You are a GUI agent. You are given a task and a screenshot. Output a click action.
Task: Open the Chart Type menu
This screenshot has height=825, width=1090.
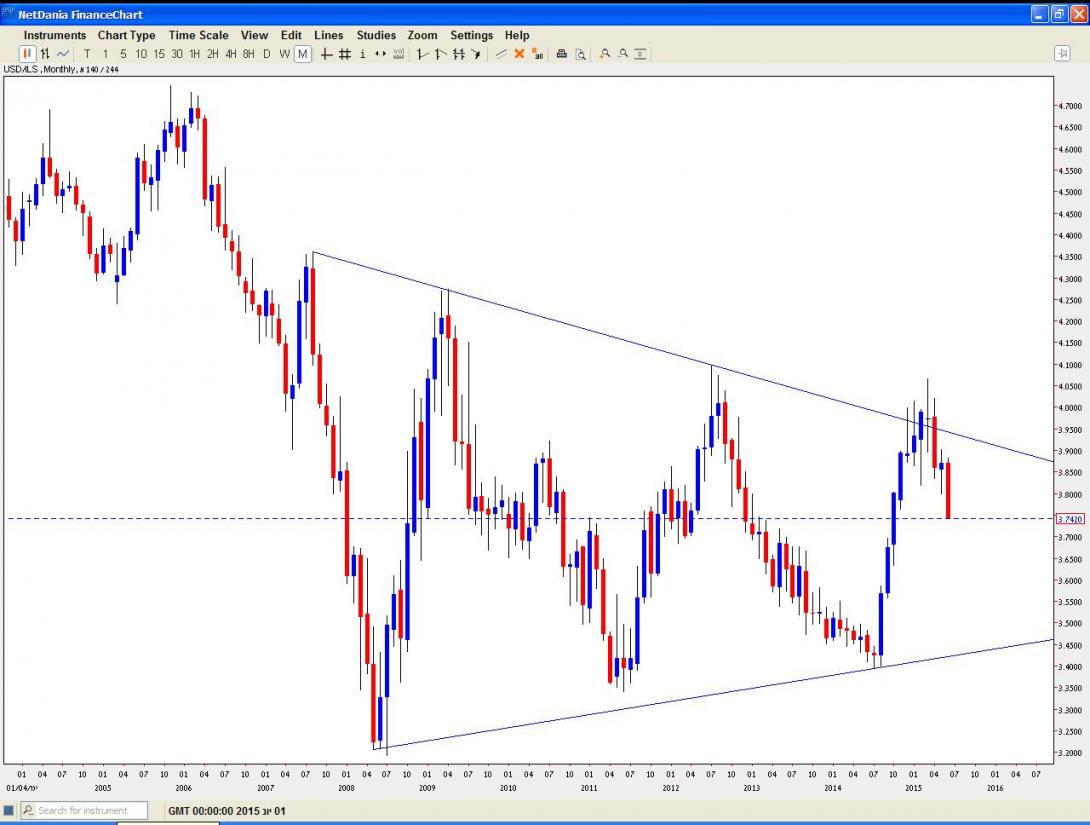(127, 35)
